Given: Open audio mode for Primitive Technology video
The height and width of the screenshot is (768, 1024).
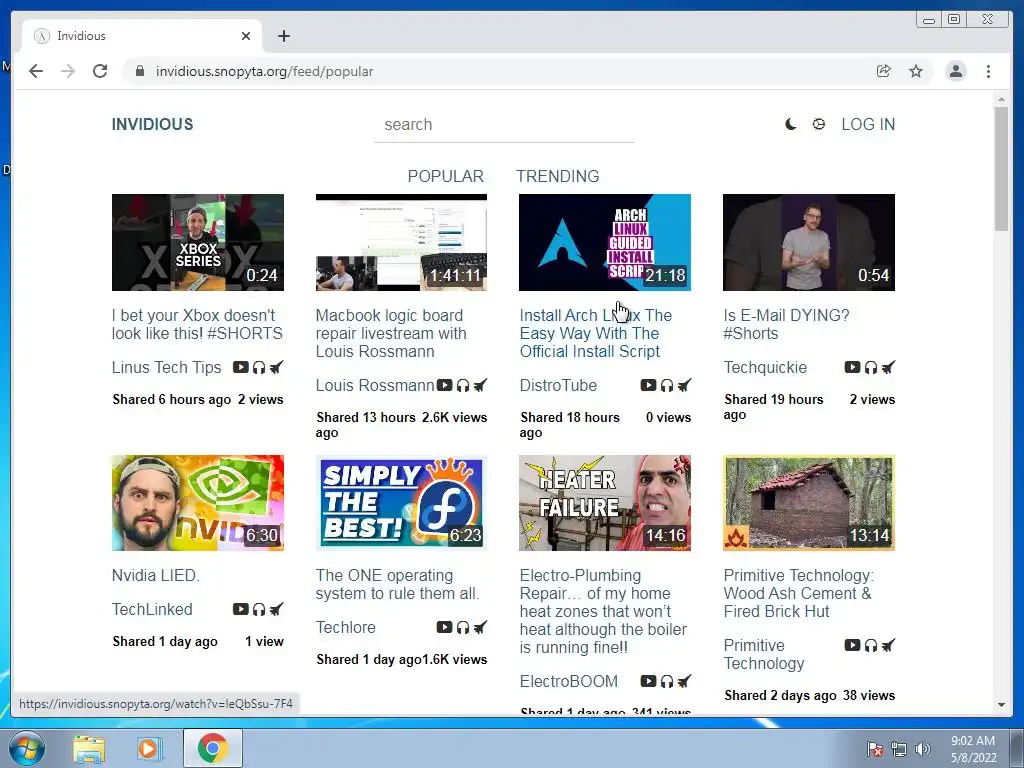Looking at the screenshot, I should pos(871,645).
